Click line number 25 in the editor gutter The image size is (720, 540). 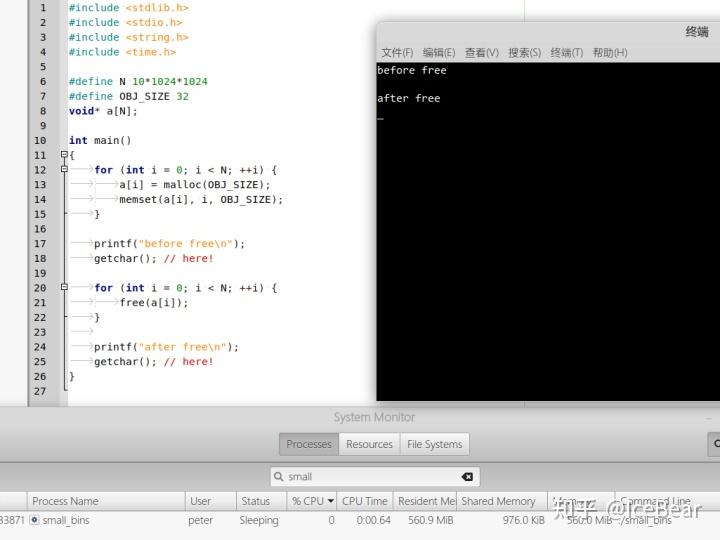pyautogui.click(x=40, y=361)
